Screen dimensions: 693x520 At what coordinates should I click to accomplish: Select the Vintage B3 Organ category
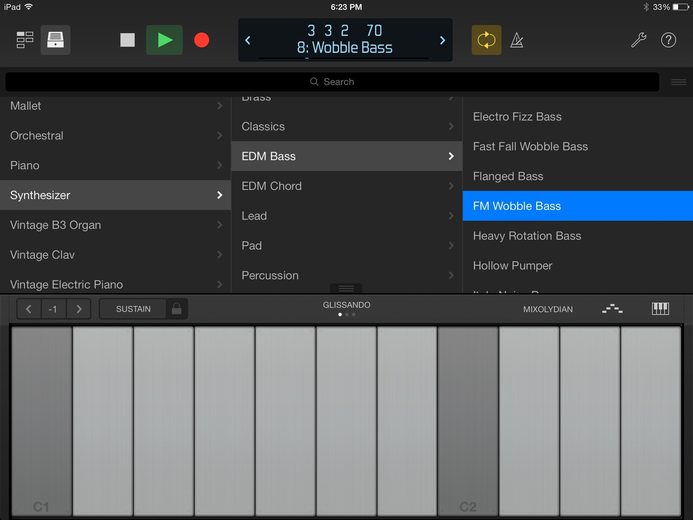(115, 225)
